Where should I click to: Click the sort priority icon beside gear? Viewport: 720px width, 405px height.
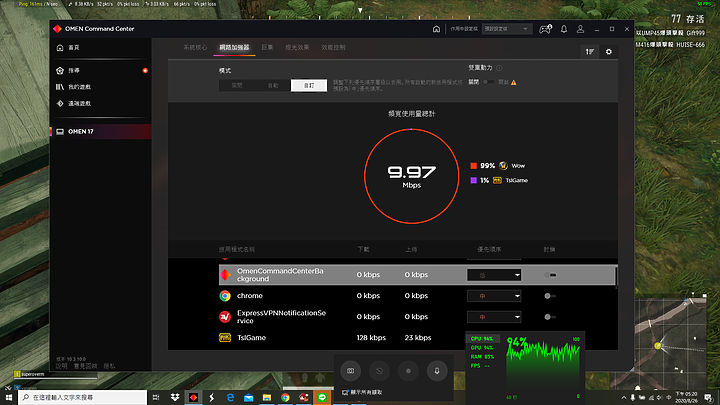coord(590,52)
